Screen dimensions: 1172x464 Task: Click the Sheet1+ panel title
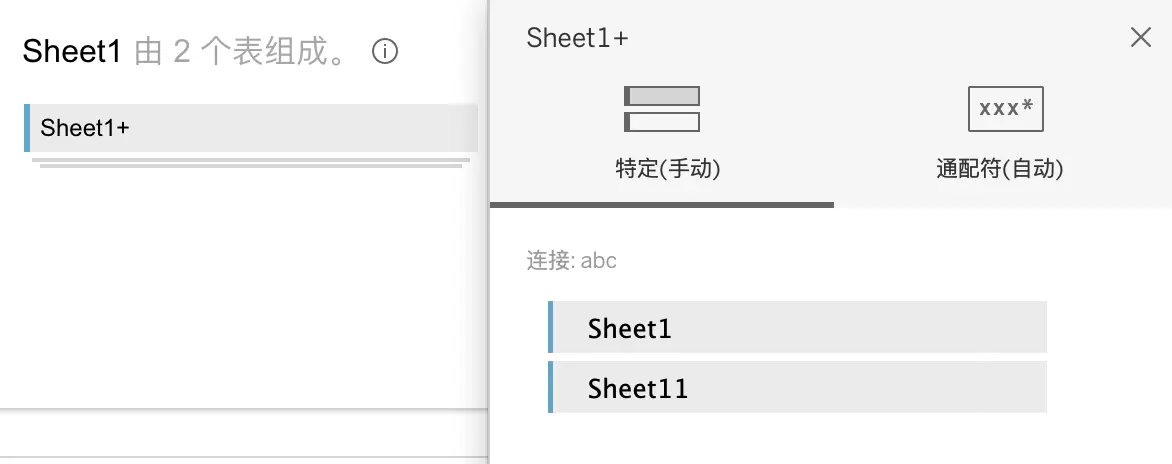[577, 38]
